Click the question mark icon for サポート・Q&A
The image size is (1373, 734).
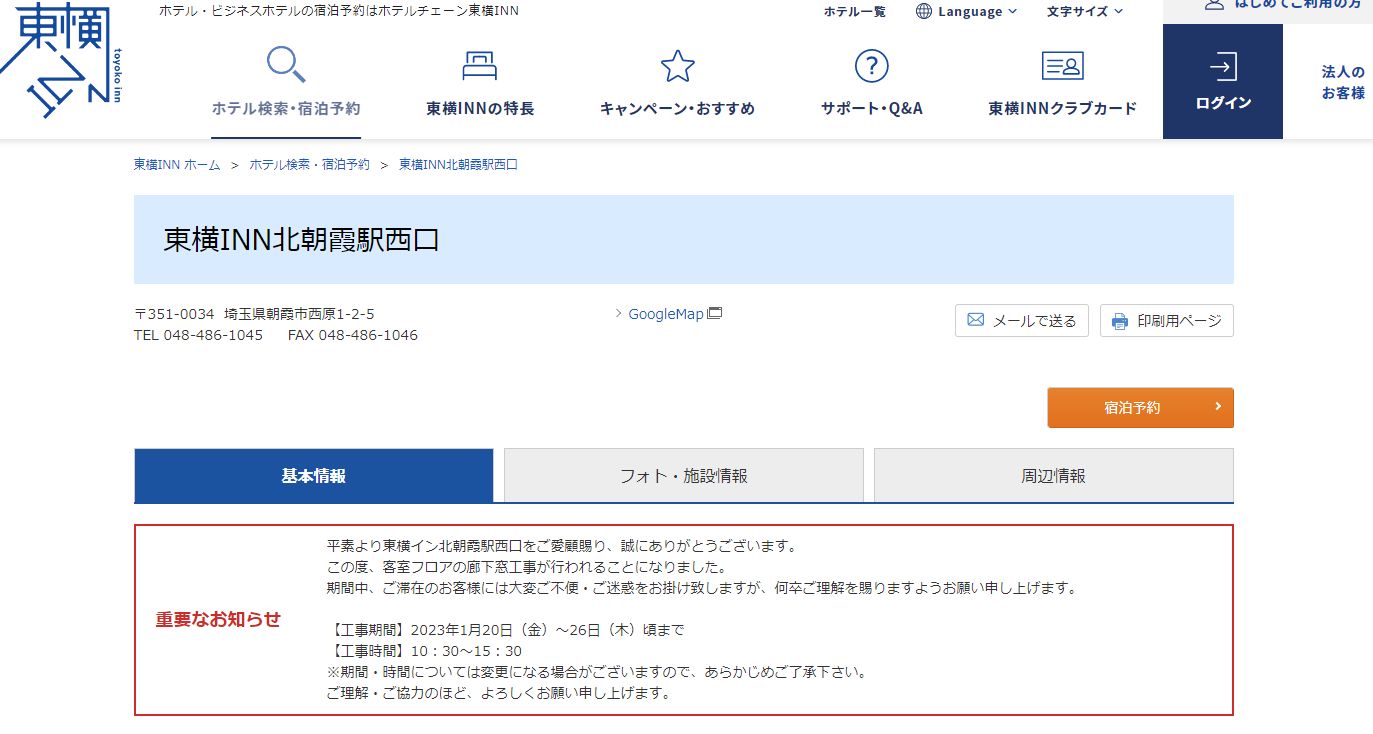click(x=872, y=67)
